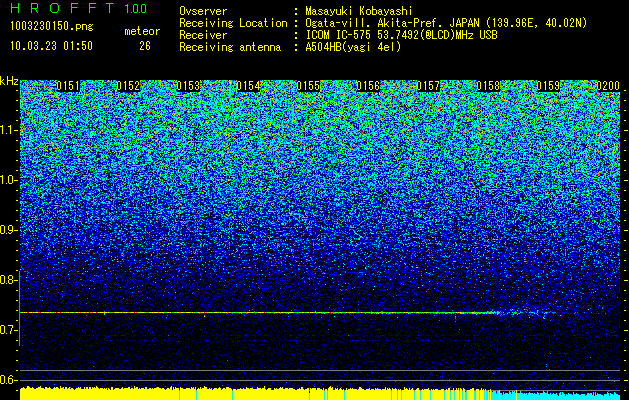Click the date stamp 10.03.23 01:50
The image size is (629, 400).
(x=51, y=46)
